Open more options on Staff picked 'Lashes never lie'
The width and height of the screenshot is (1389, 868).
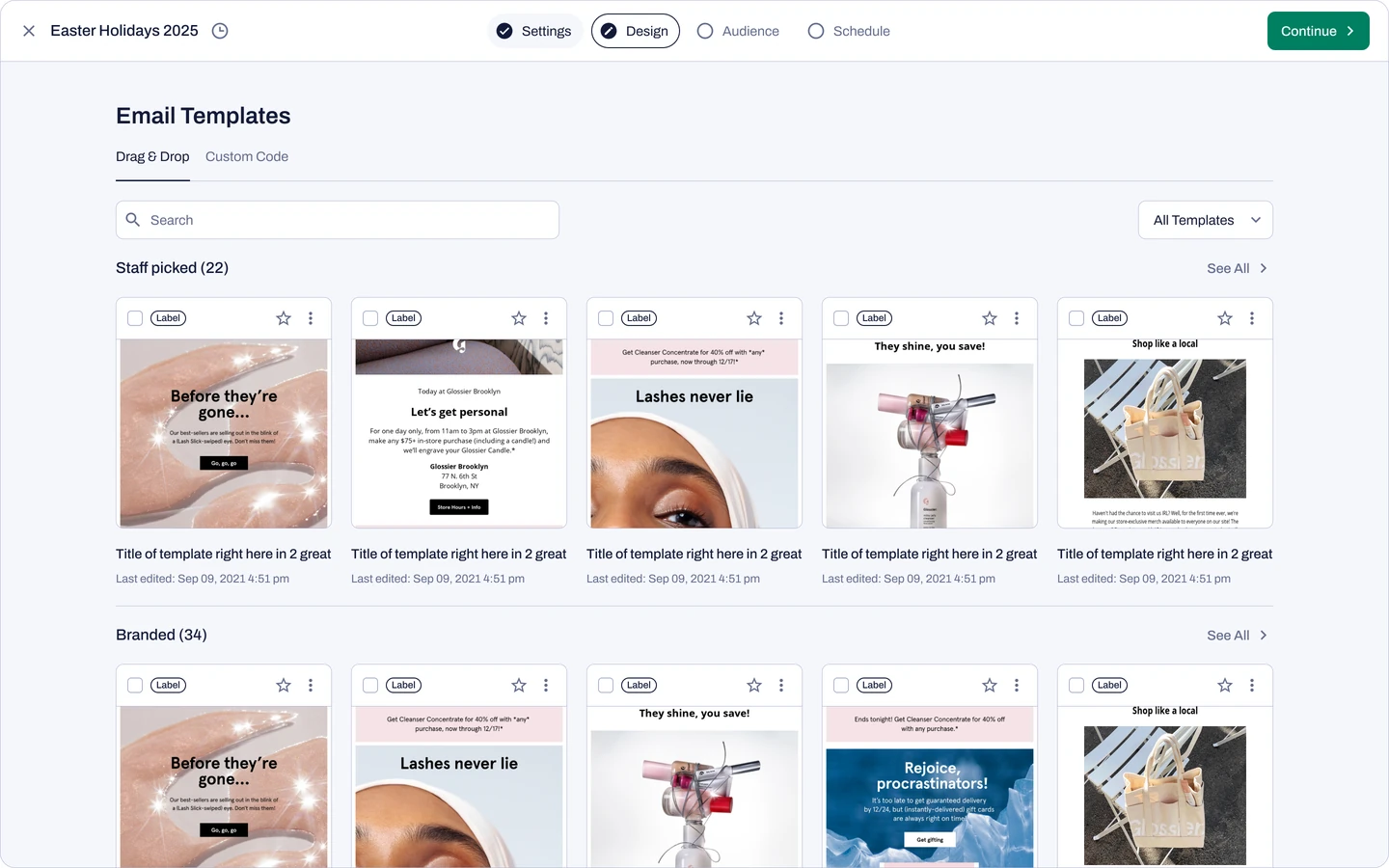[x=781, y=318]
